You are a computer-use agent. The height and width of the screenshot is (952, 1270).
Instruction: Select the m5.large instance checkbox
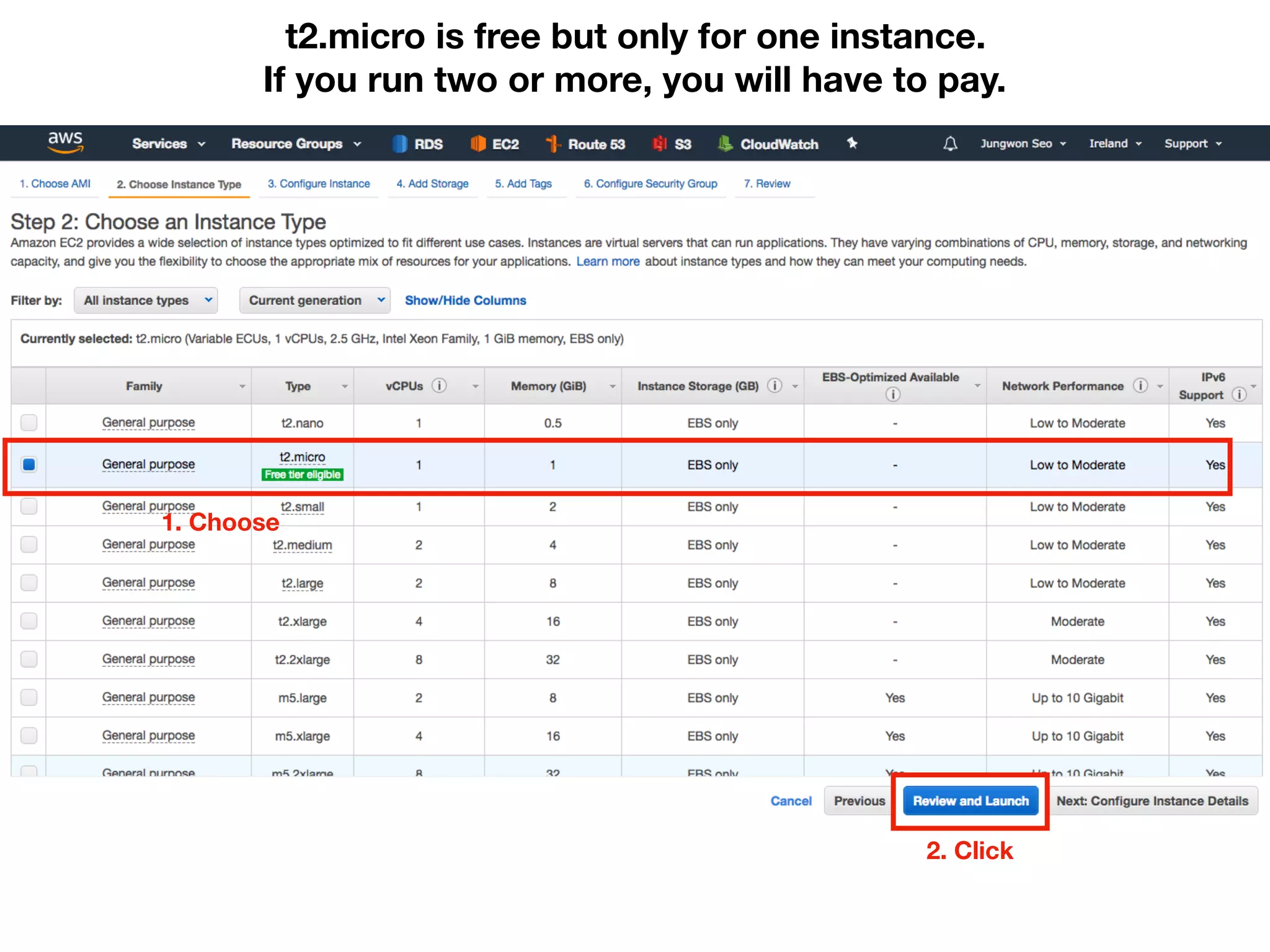tap(29, 697)
